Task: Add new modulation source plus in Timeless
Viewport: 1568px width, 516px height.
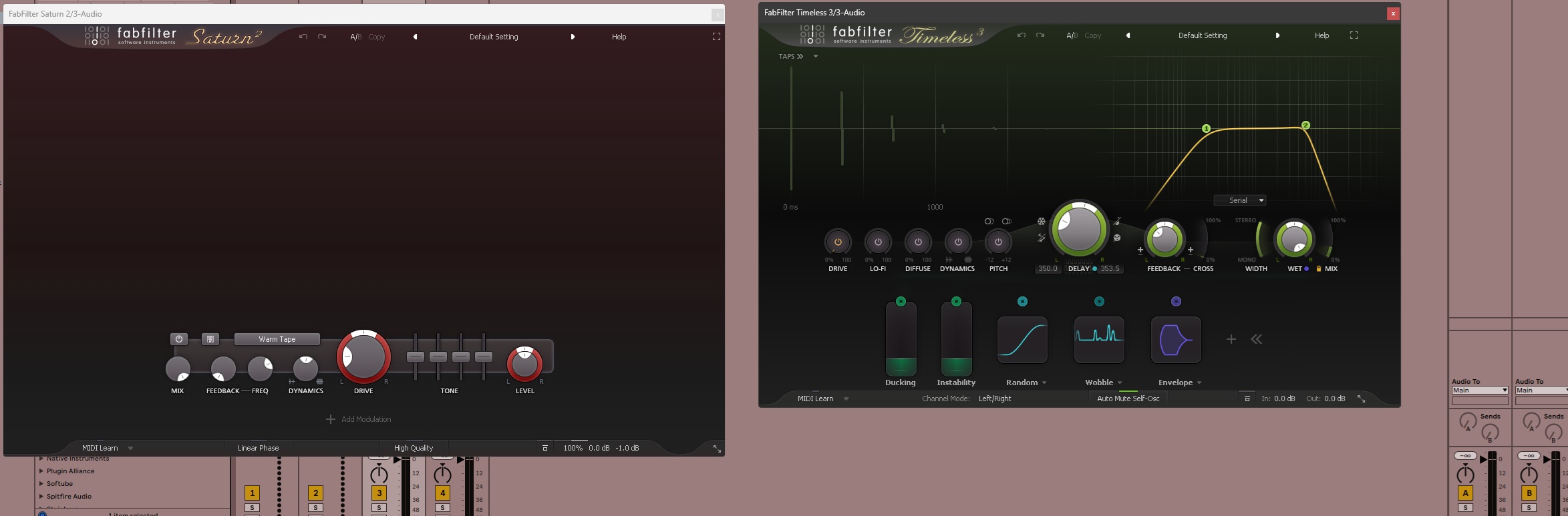Action: (x=1231, y=339)
